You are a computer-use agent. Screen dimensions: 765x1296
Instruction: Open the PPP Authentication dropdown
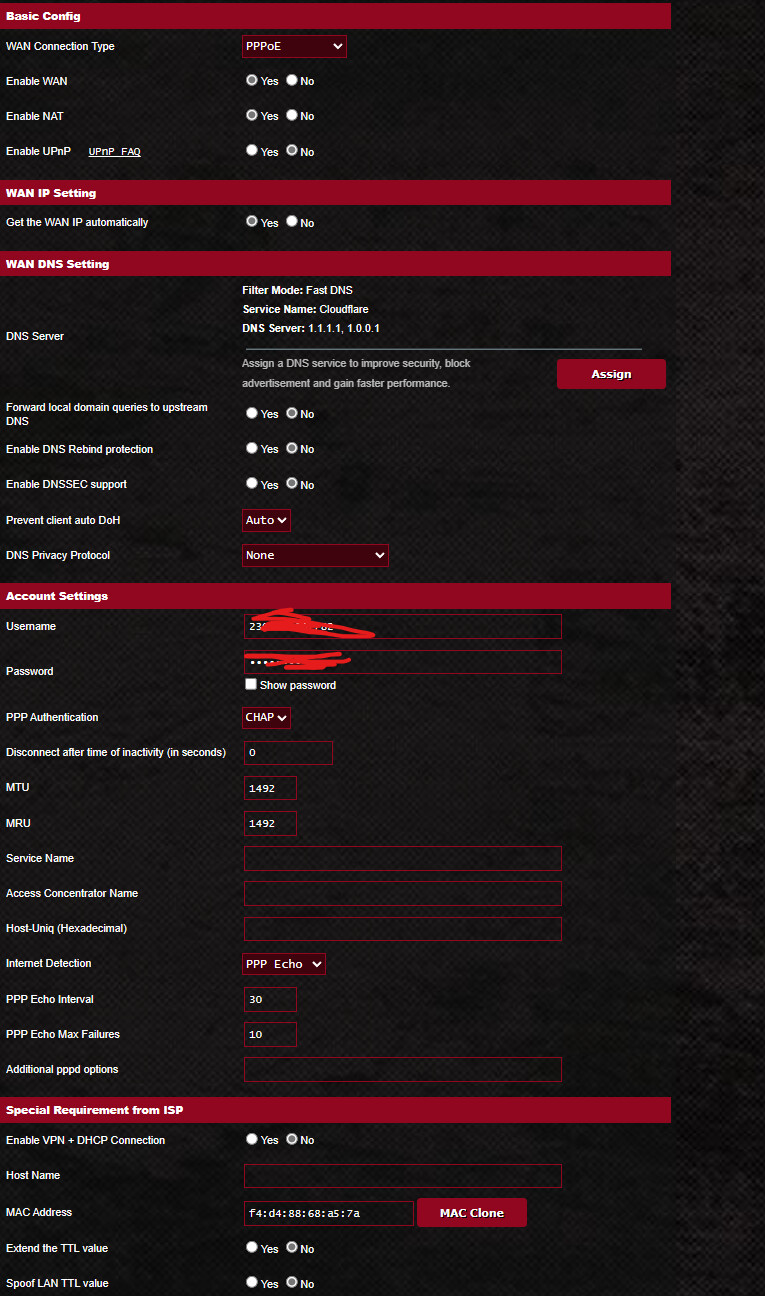pyautogui.click(x=267, y=717)
